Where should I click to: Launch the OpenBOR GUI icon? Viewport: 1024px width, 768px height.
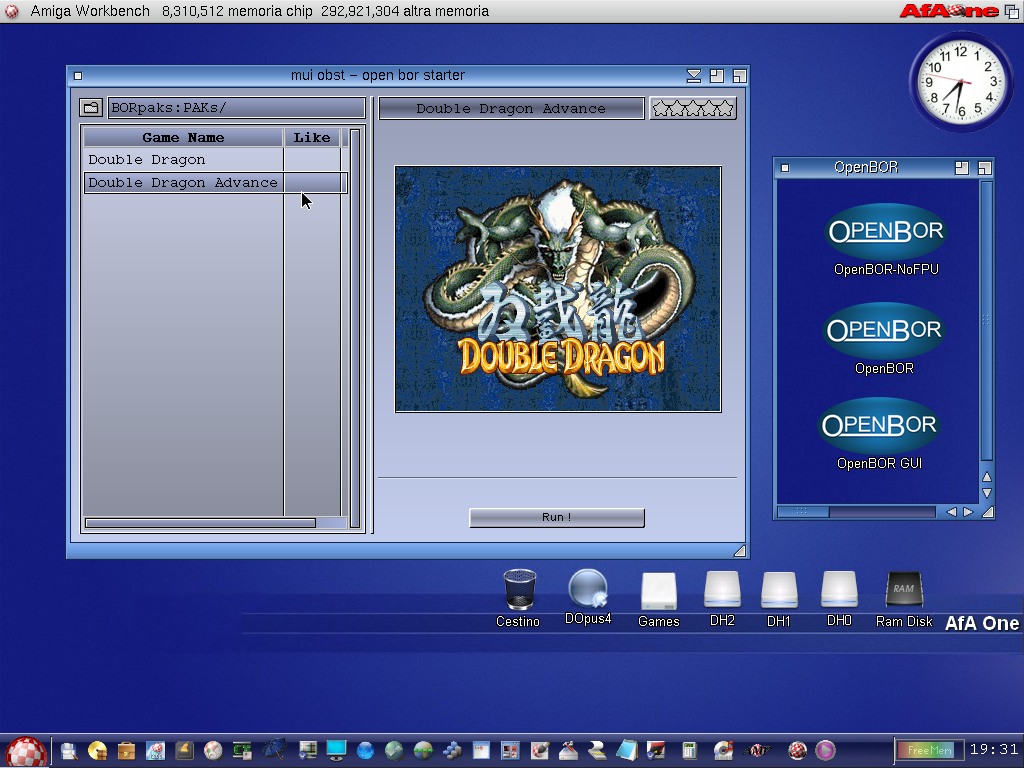click(879, 426)
